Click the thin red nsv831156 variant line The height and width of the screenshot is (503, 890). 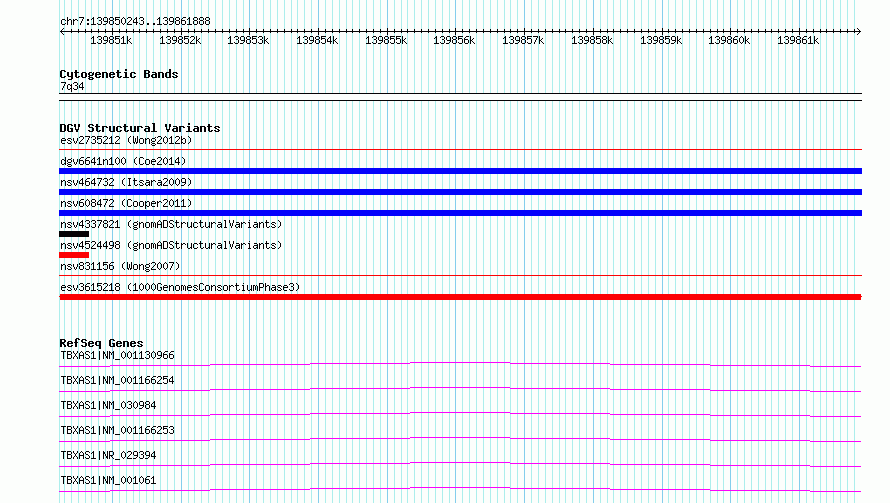click(x=460, y=276)
